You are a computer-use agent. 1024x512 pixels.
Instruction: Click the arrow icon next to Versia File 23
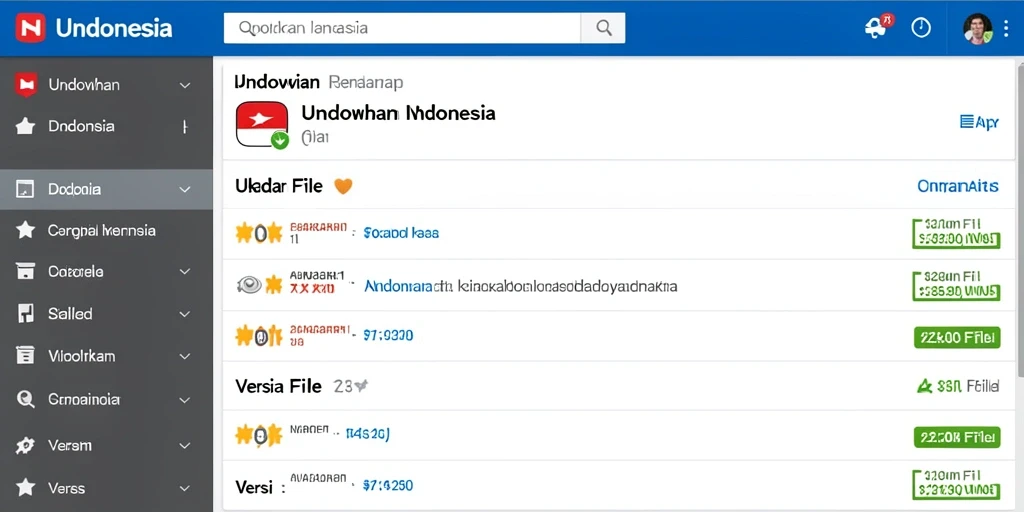tap(360, 386)
